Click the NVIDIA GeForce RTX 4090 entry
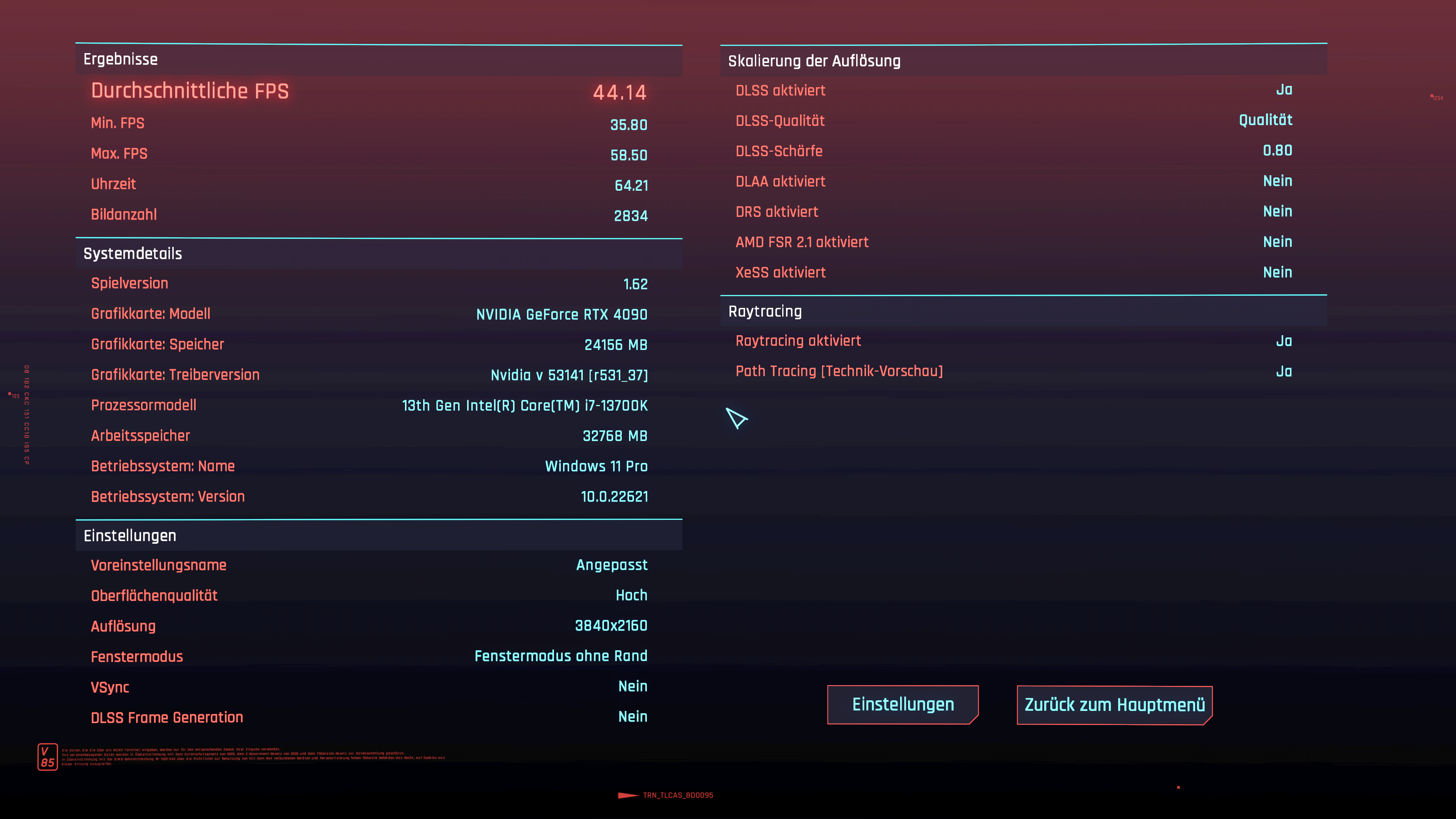Screen dimensions: 1456x819 tap(561, 314)
